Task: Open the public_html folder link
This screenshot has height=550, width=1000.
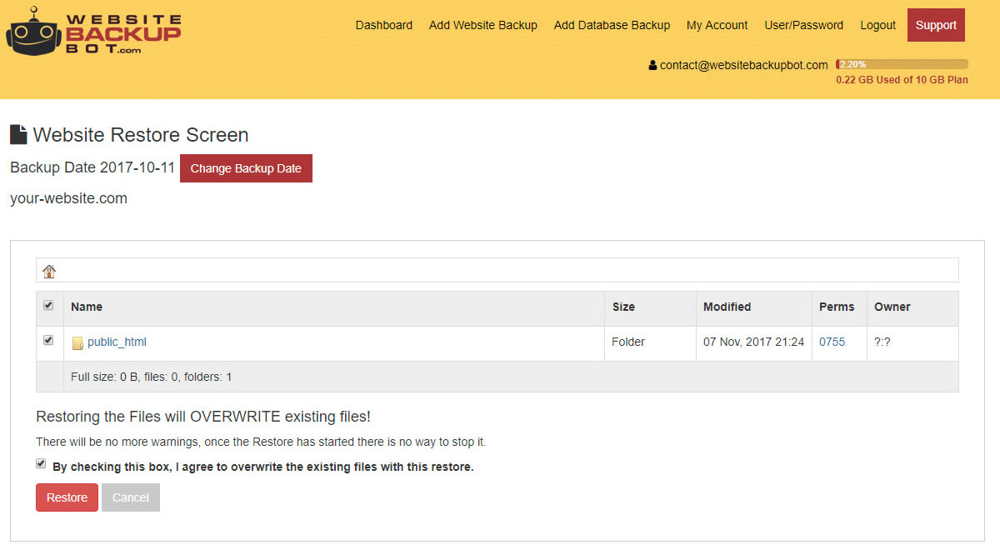Action: 117,342
